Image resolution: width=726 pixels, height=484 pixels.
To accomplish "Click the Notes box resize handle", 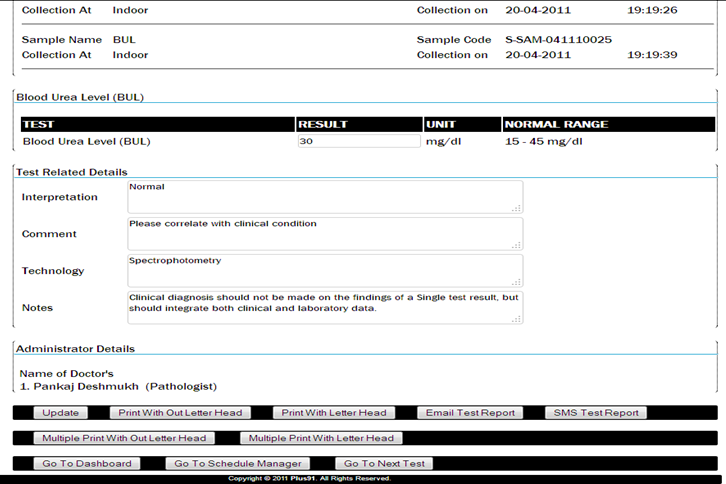I will [517, 319].
